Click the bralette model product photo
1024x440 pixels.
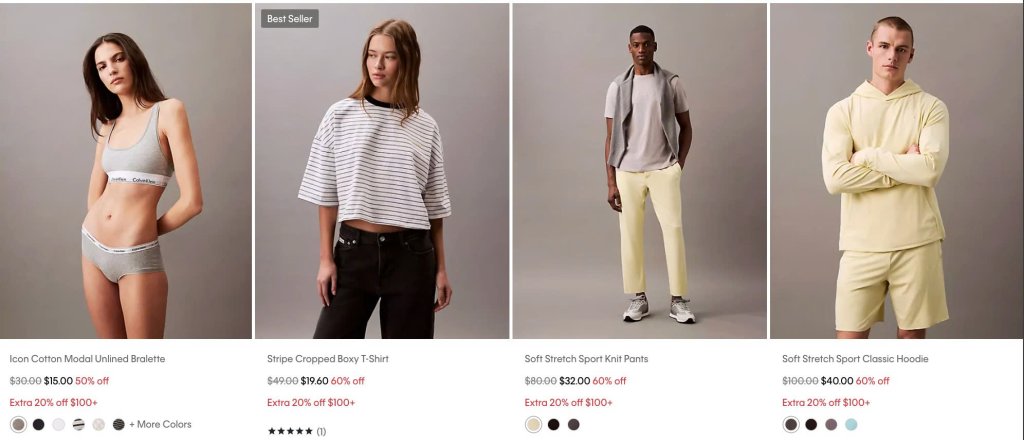click(x=125, y=170)
